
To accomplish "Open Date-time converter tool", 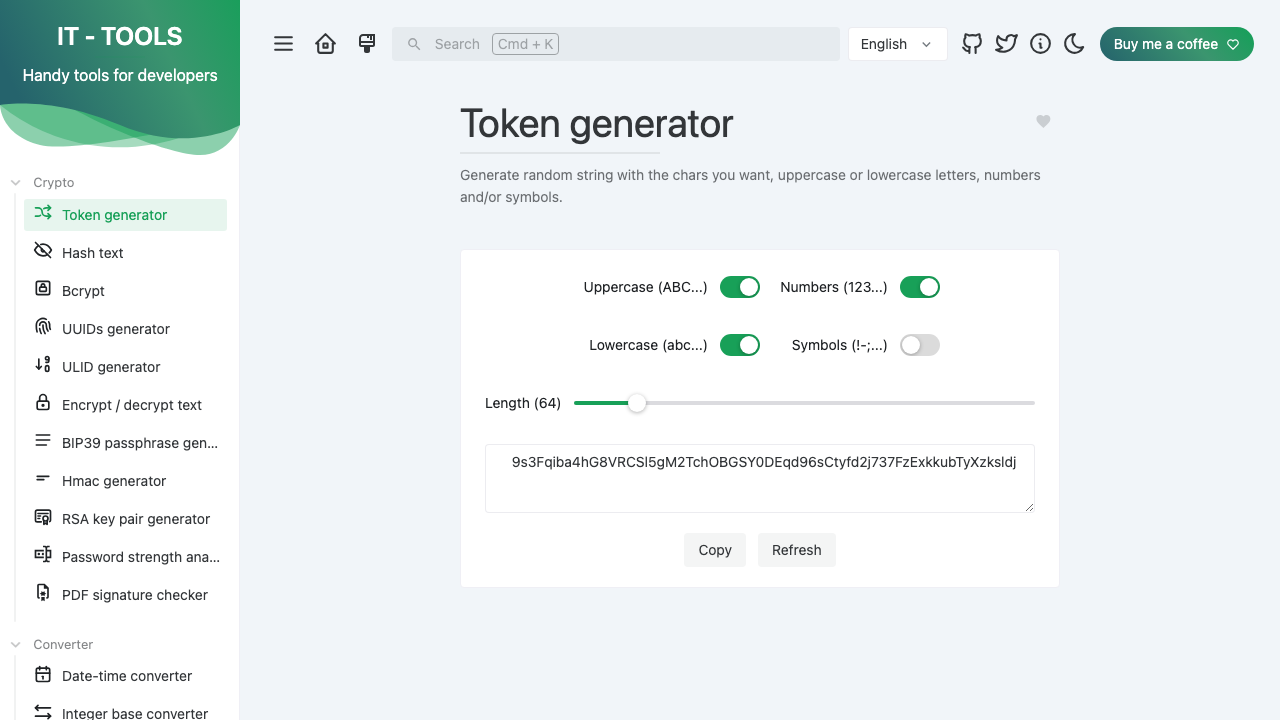I will [125, 676].
